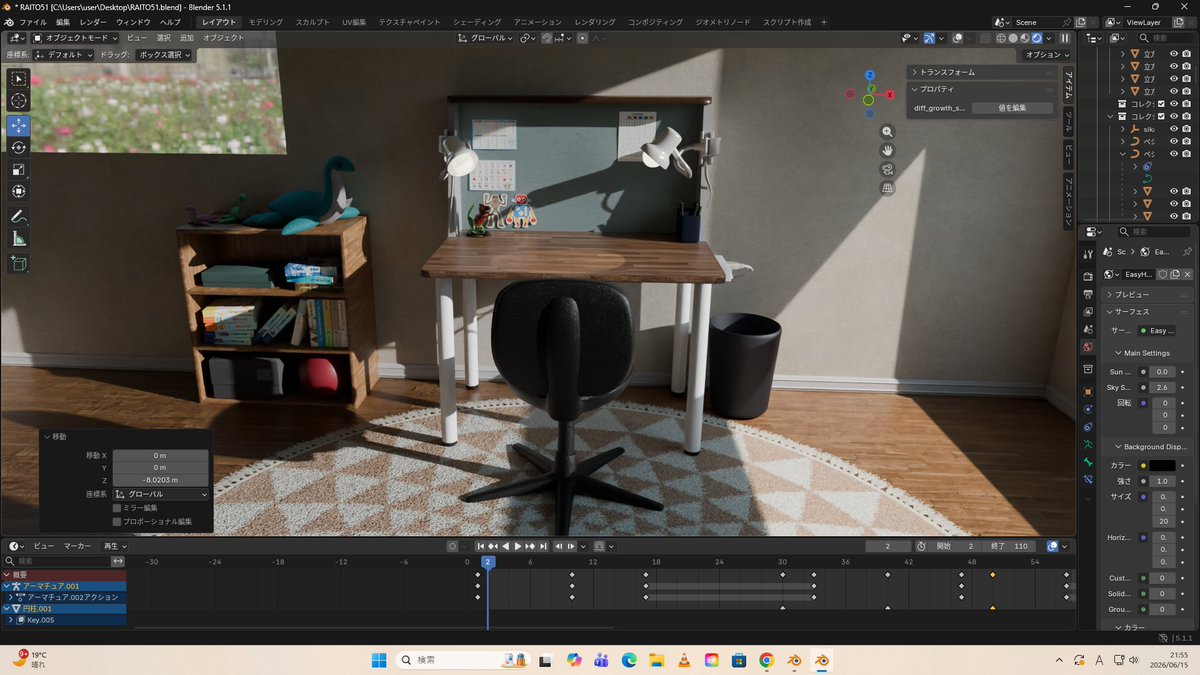Select the Rotate tool
The height and width of the screenshot is (675, 1200).
pyautogui.click(x=19, y=147)
